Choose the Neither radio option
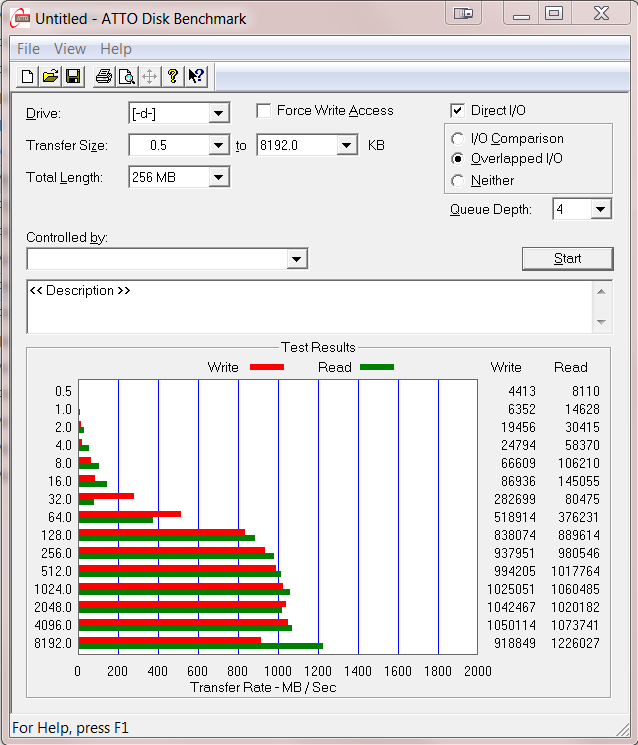 pos(458,181)
